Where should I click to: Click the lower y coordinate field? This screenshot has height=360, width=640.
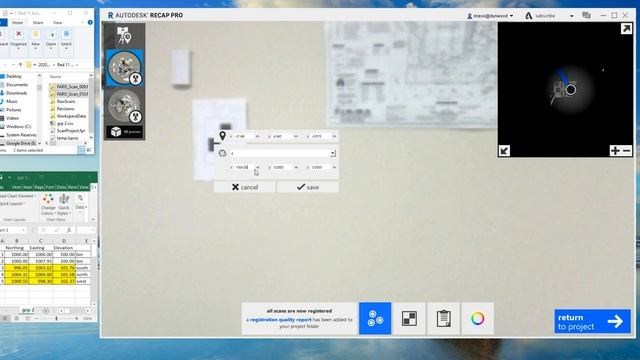pos(281,167)
